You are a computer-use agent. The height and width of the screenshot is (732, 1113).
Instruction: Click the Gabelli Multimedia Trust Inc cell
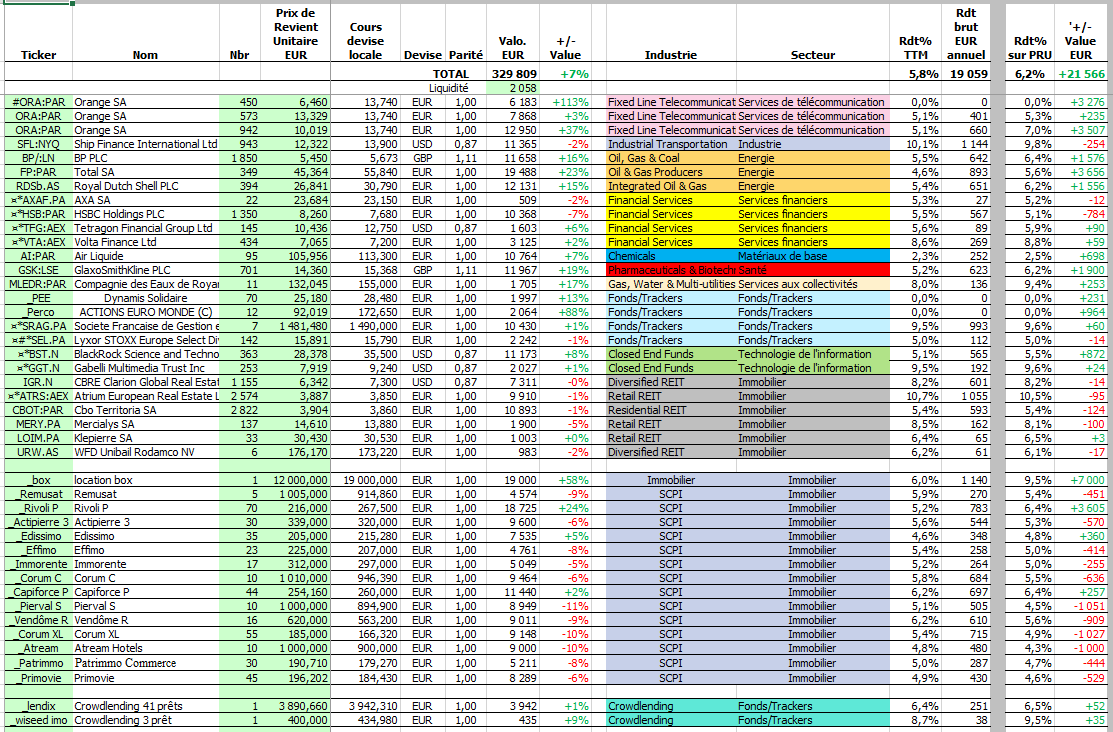146,368
